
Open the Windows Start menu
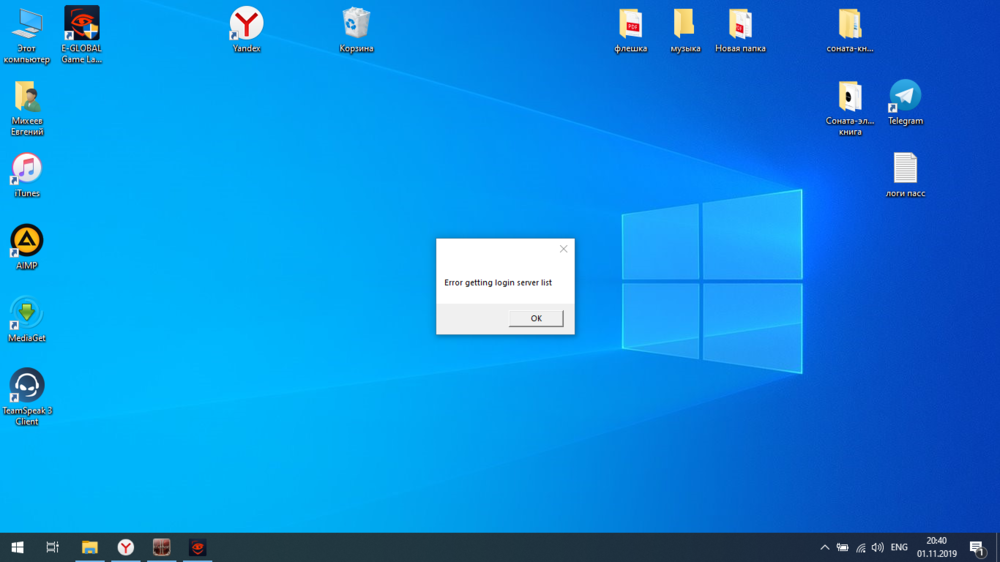click(17, 547)
